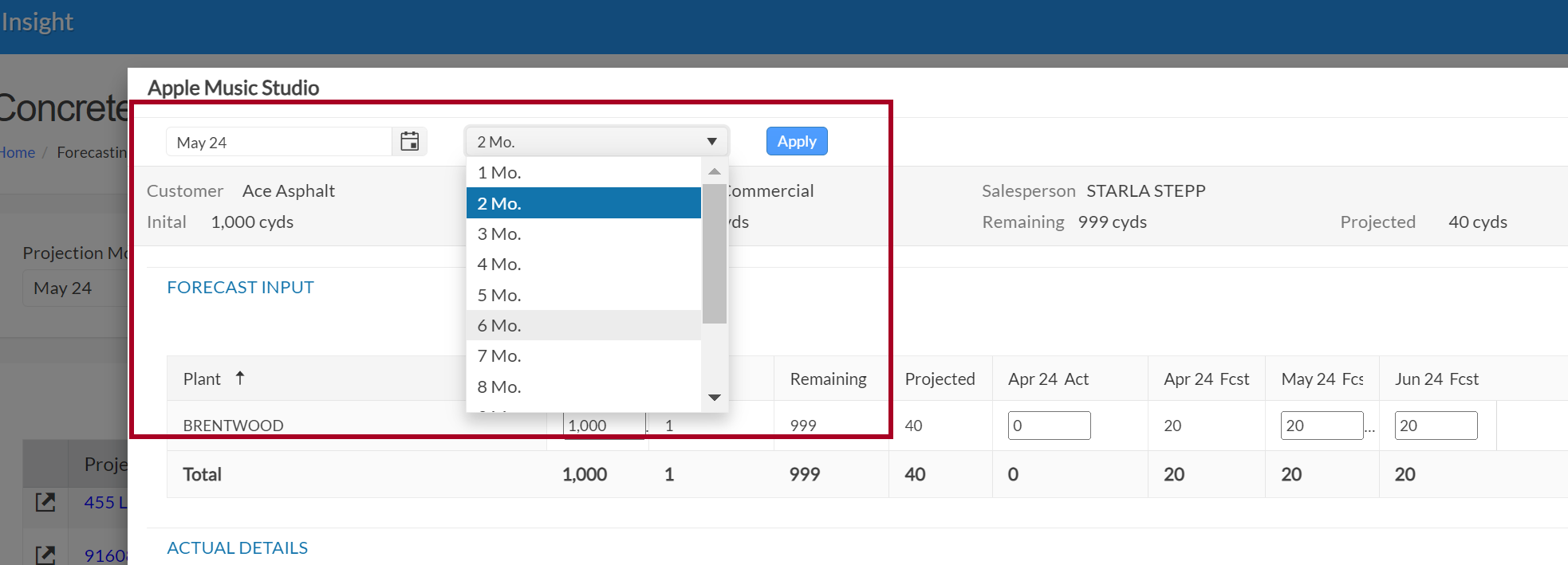Click the dropdown list scroll-down arrow
This screenshot has height=565, width=1568.
[715, 397]
